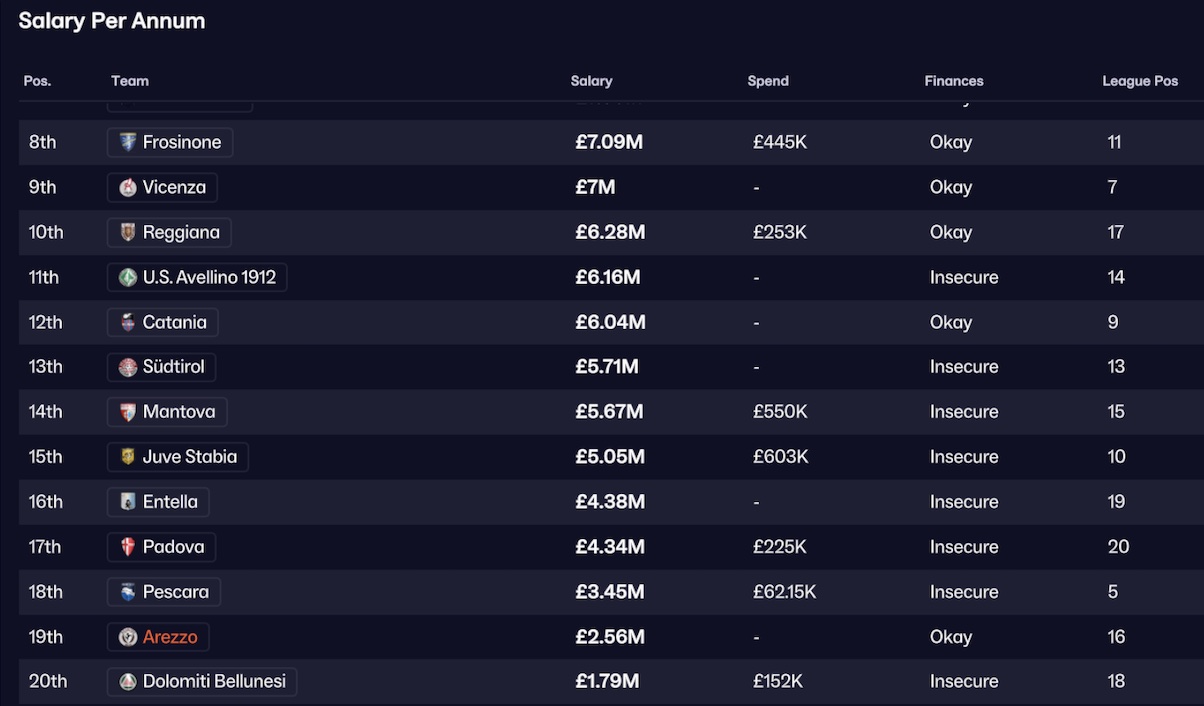Viewport: 1204px width, 706px height.
Task: Click the U.S. Avellino 1912 badge icon
Action: click(x=128, y=277)
